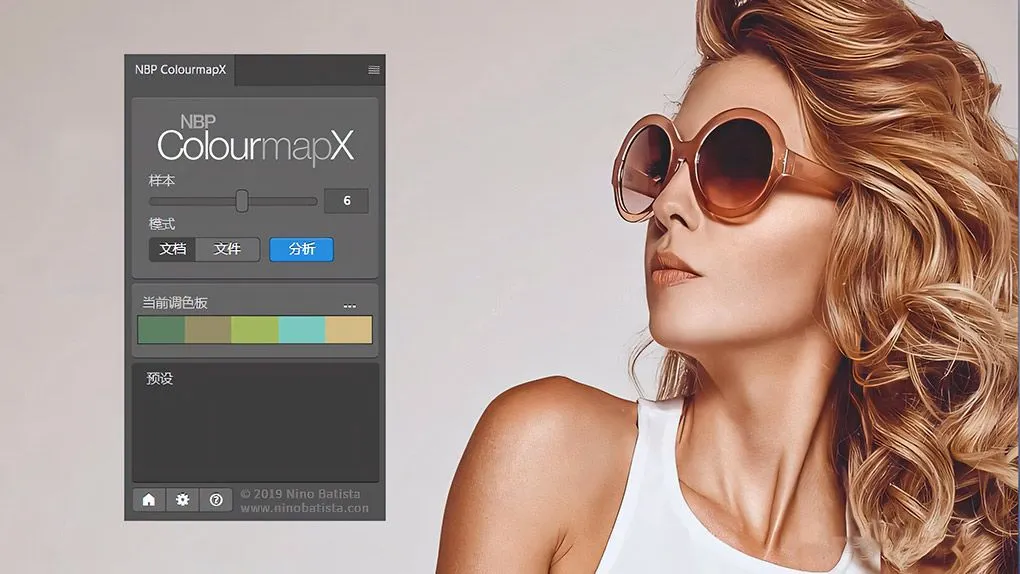The height and width of the screenshot is (574, 1020).
Task: Click the blue 分析 (Analyze) button
Action: pos(301,249)
